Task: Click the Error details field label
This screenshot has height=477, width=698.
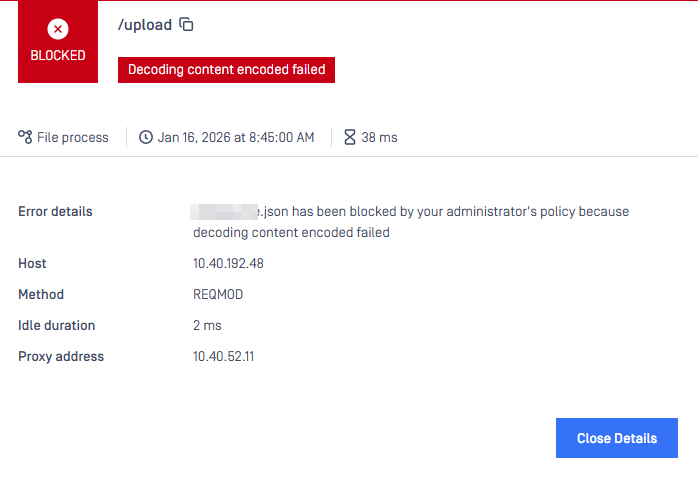Action: 55,212
